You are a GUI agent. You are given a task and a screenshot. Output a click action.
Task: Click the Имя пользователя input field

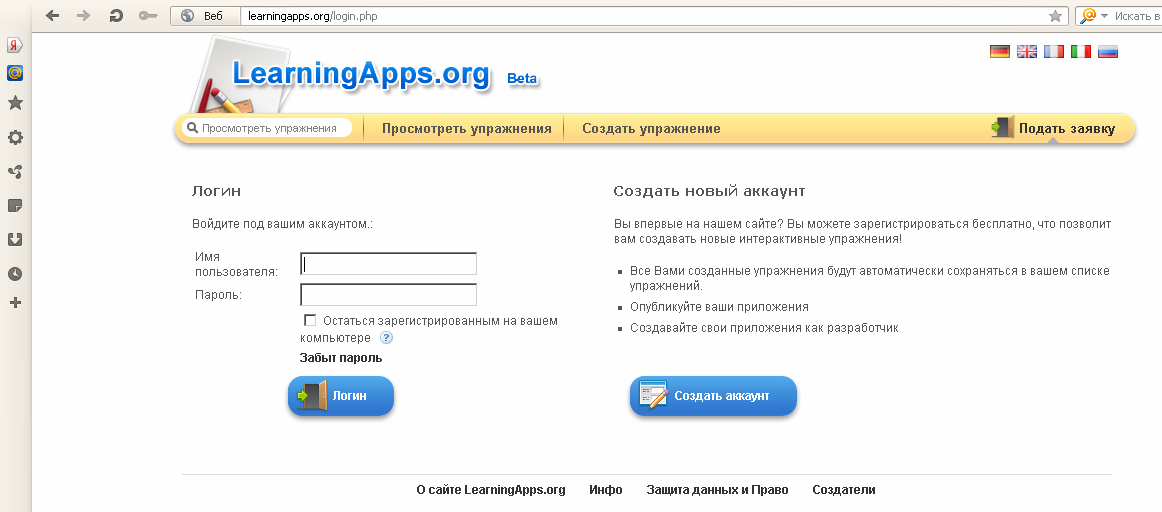[388, 264]
